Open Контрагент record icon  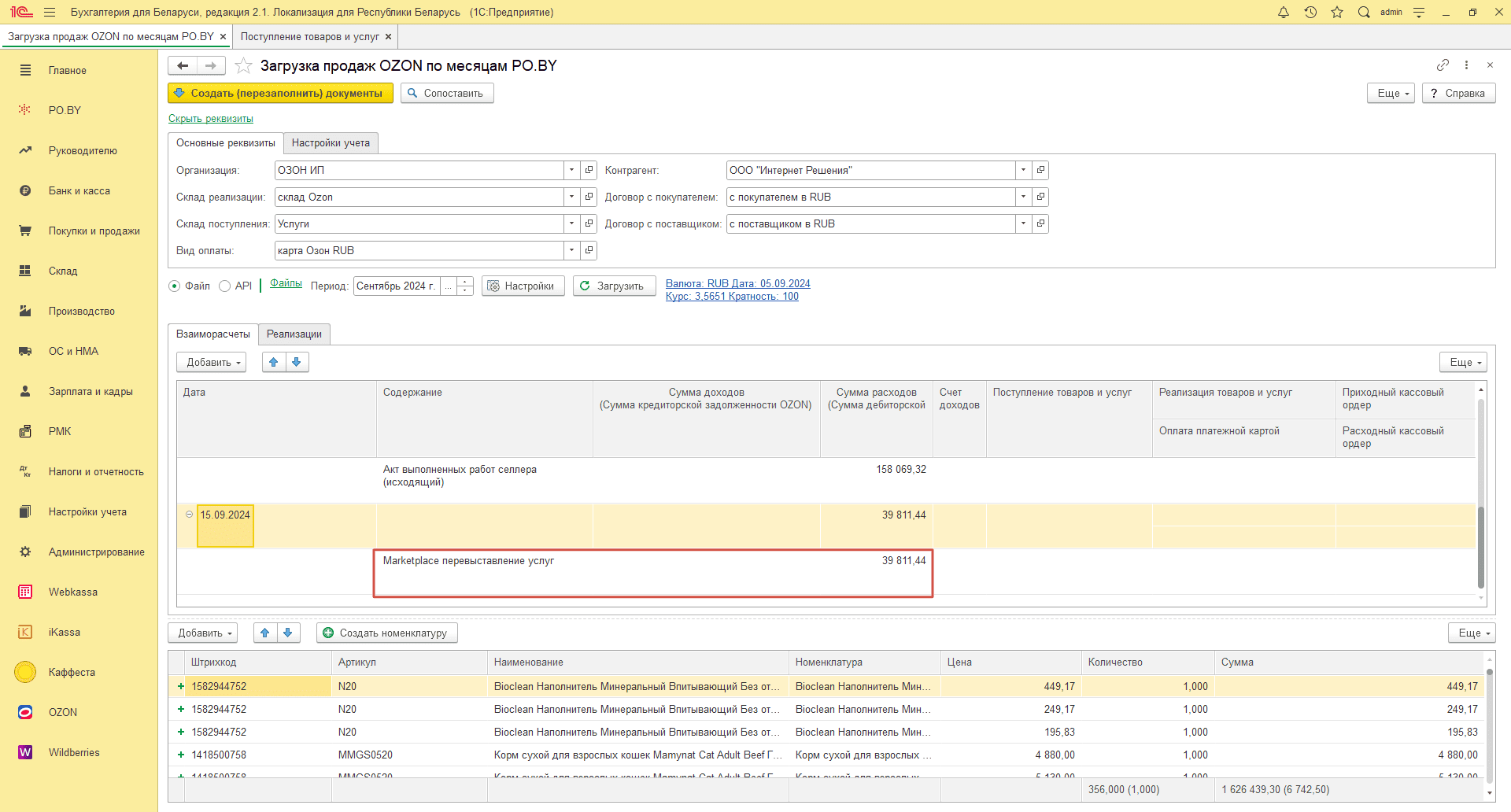(1040, 170)
